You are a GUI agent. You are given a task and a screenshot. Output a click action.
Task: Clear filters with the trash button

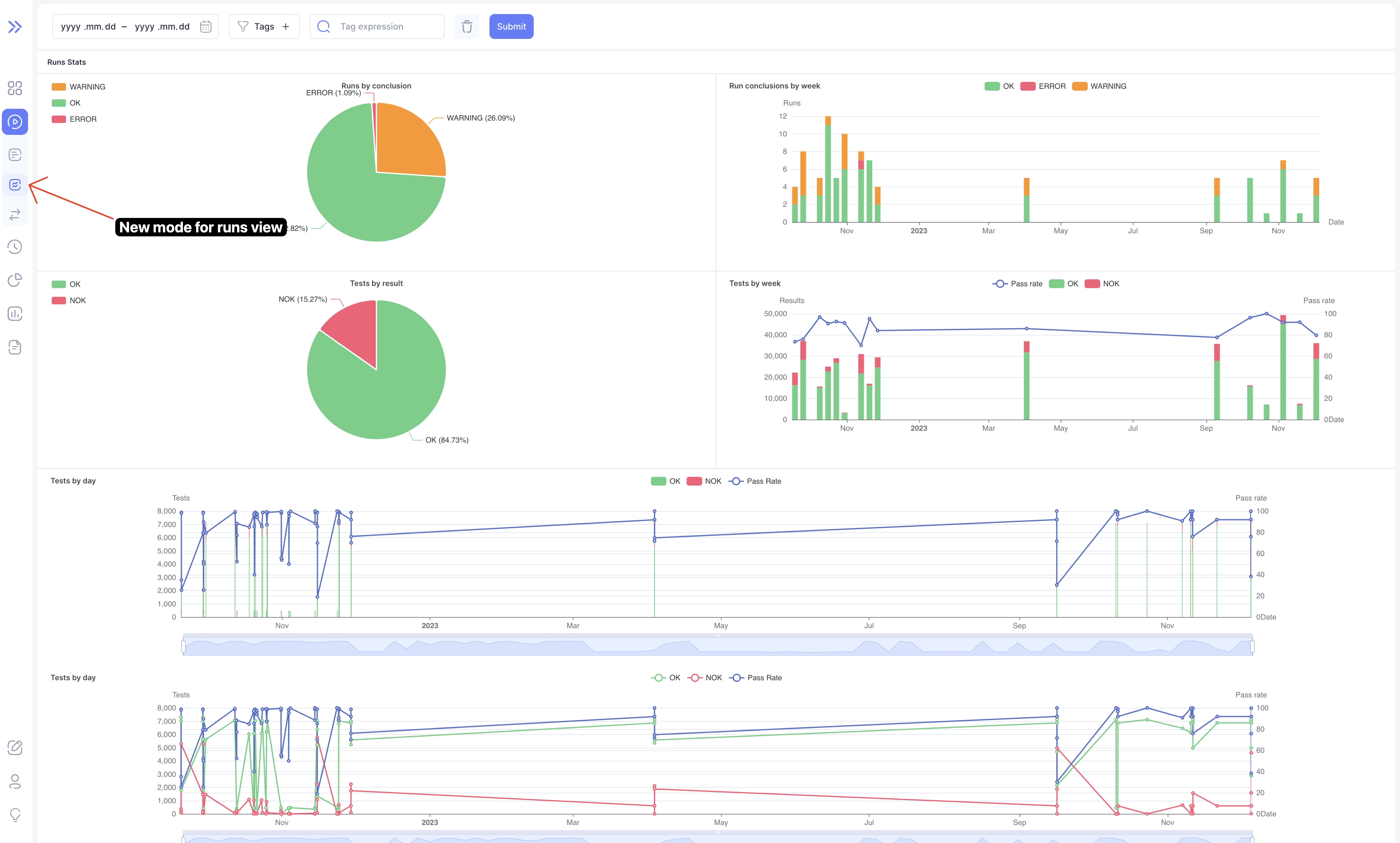point(467,26)
